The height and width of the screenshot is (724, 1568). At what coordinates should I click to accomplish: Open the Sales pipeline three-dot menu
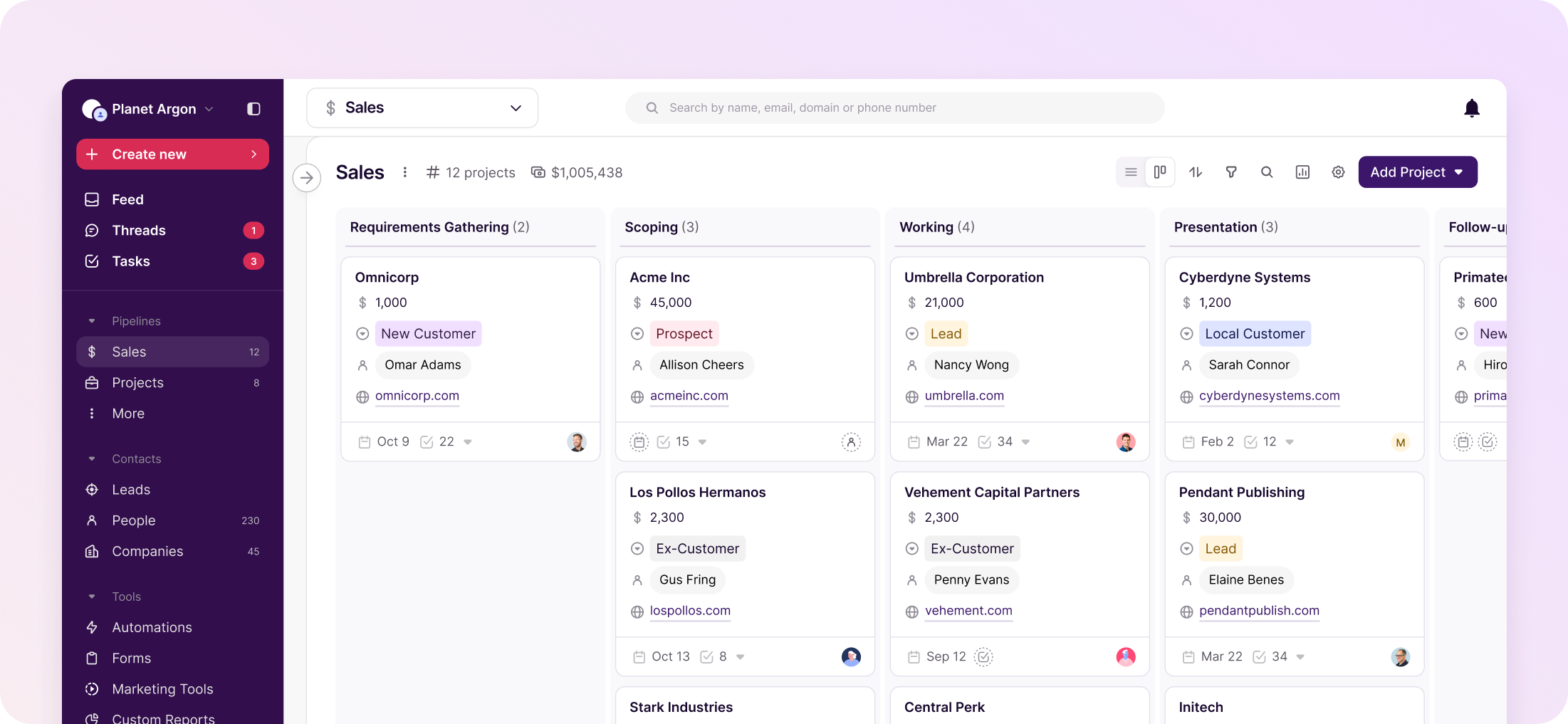pyautogui.click(x=404, y=172)
